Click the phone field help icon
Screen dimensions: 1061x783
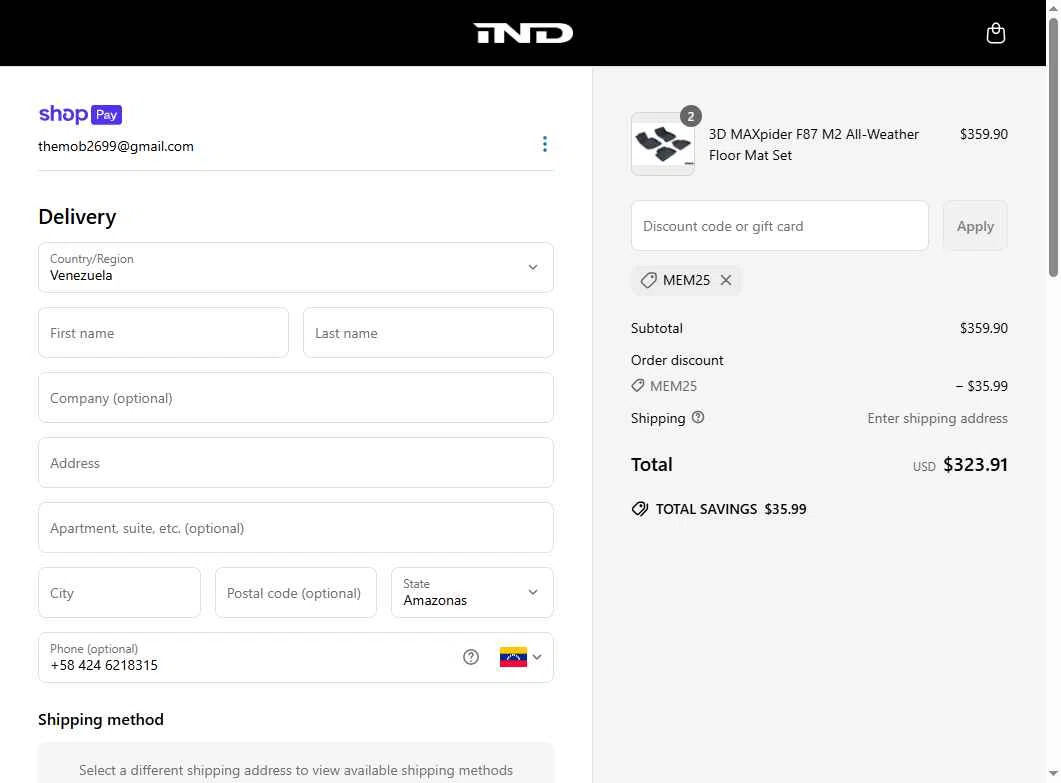471,657
